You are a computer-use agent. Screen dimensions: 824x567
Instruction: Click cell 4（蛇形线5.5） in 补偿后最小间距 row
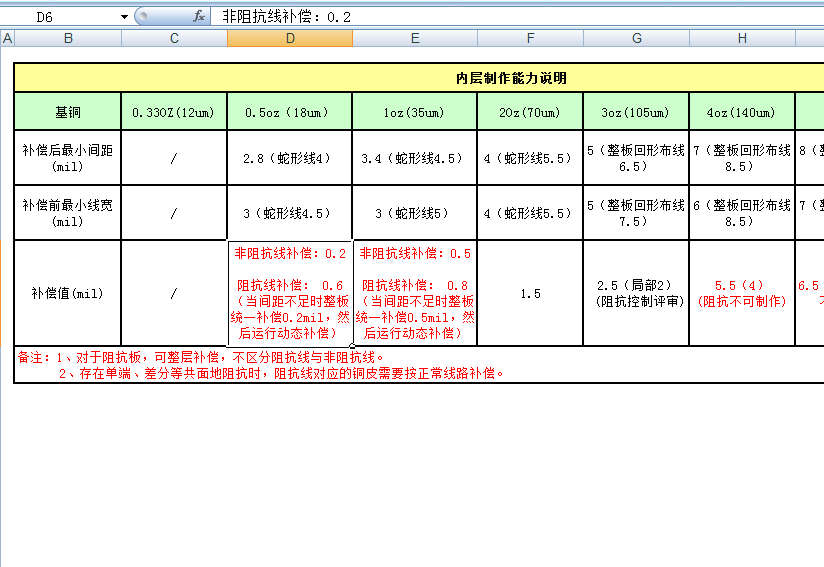click(x=530, y=158)
